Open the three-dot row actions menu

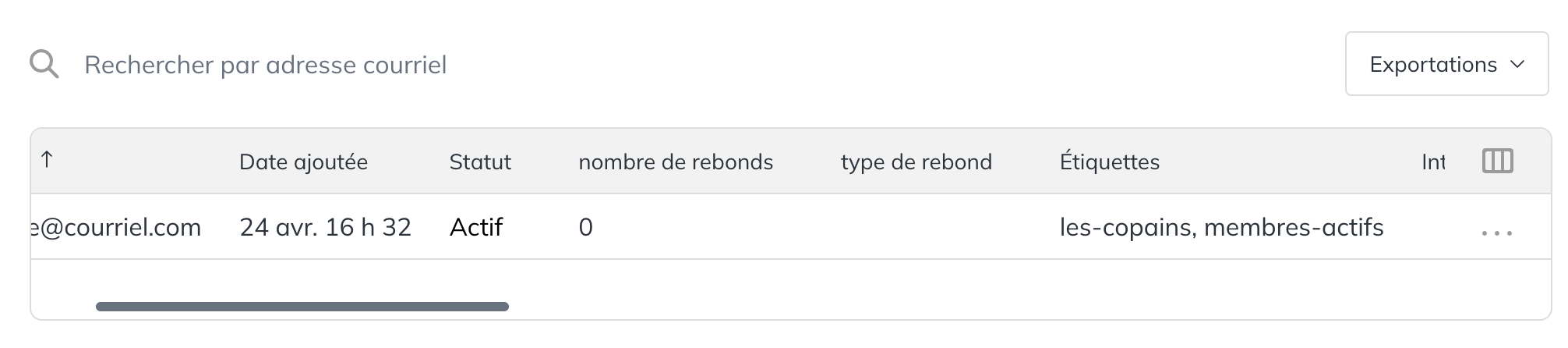pyautogui.click(x=1497, y=233)
